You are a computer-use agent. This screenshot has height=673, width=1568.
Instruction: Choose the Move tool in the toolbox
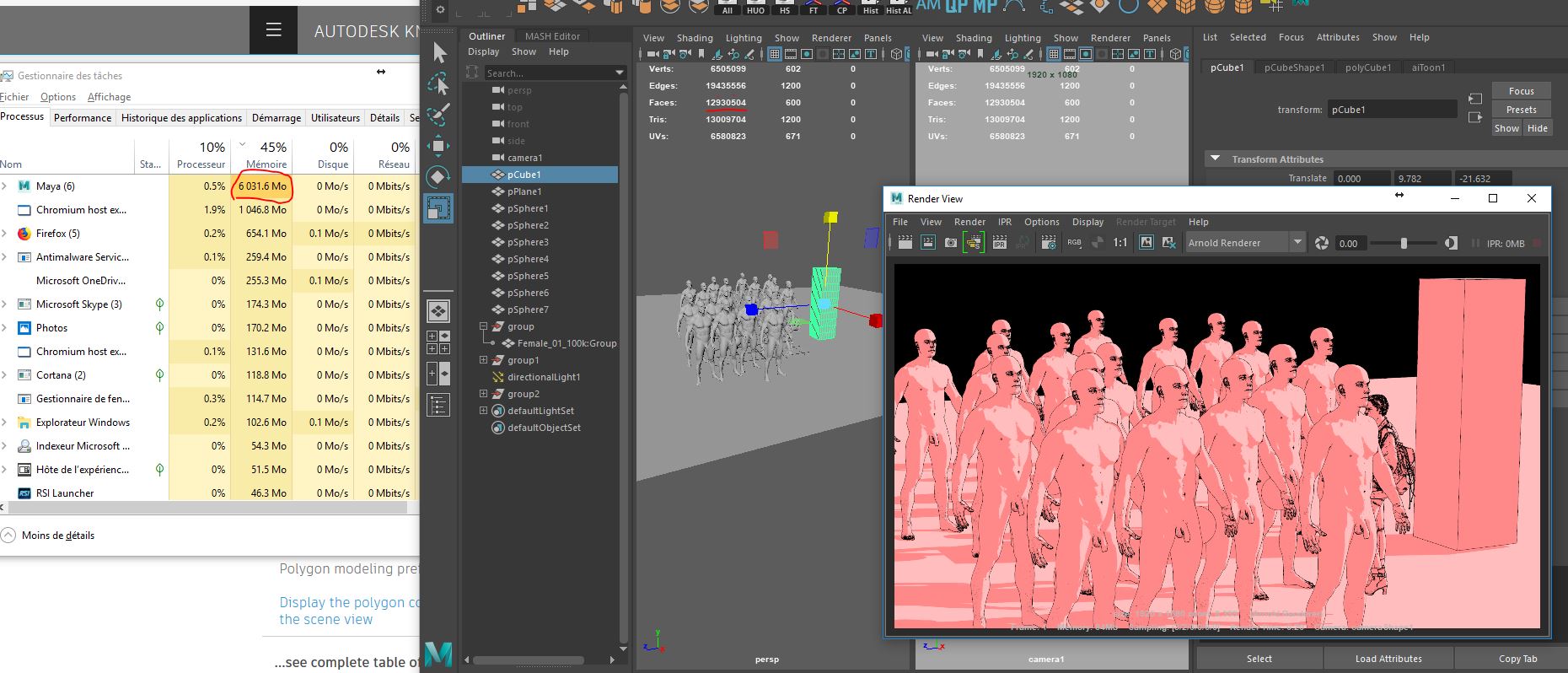[x=438, y=146]
